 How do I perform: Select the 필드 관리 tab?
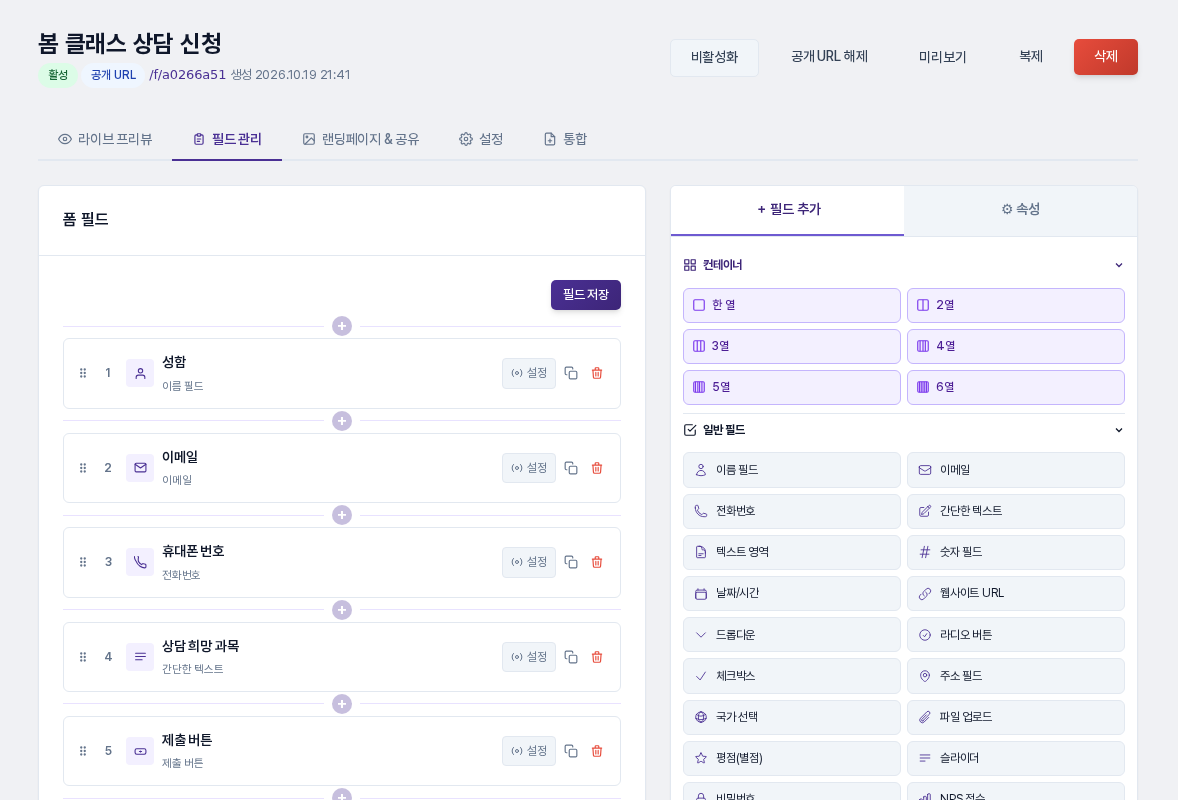coord(227,139)
